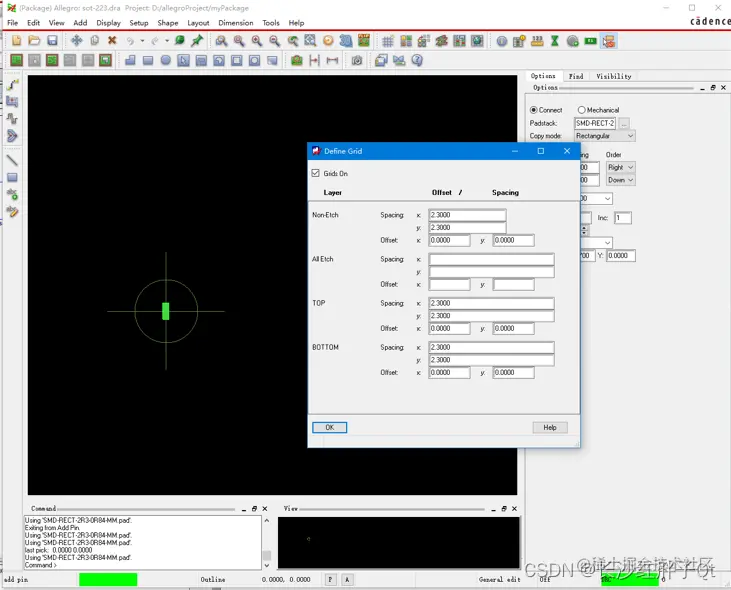Click the Save disk icon

[x=52, y=41]
